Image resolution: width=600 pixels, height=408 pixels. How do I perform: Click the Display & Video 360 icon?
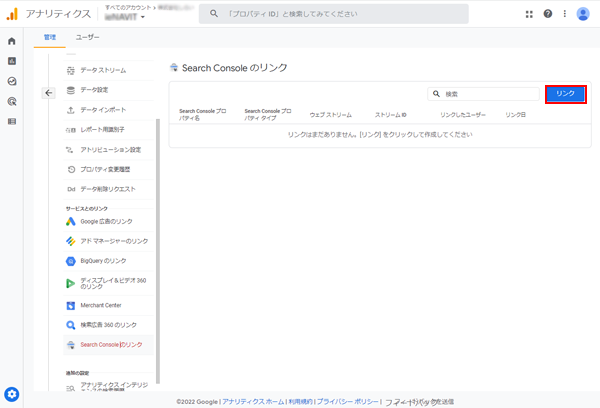tap(71, 283)
